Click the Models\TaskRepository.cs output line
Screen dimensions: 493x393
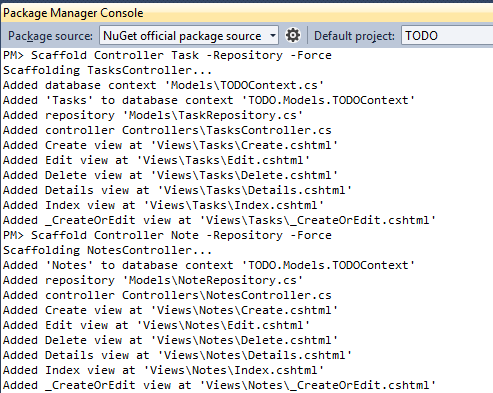153,115
